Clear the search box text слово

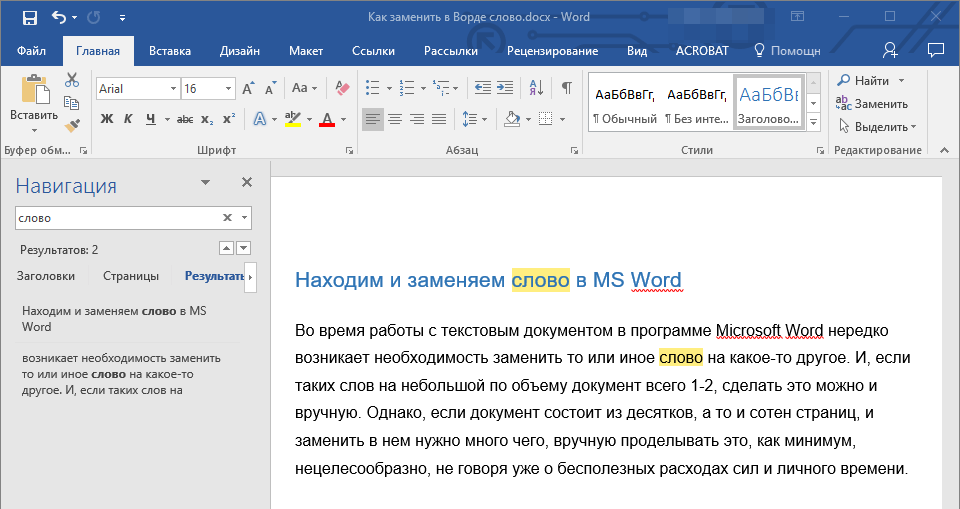227,217
